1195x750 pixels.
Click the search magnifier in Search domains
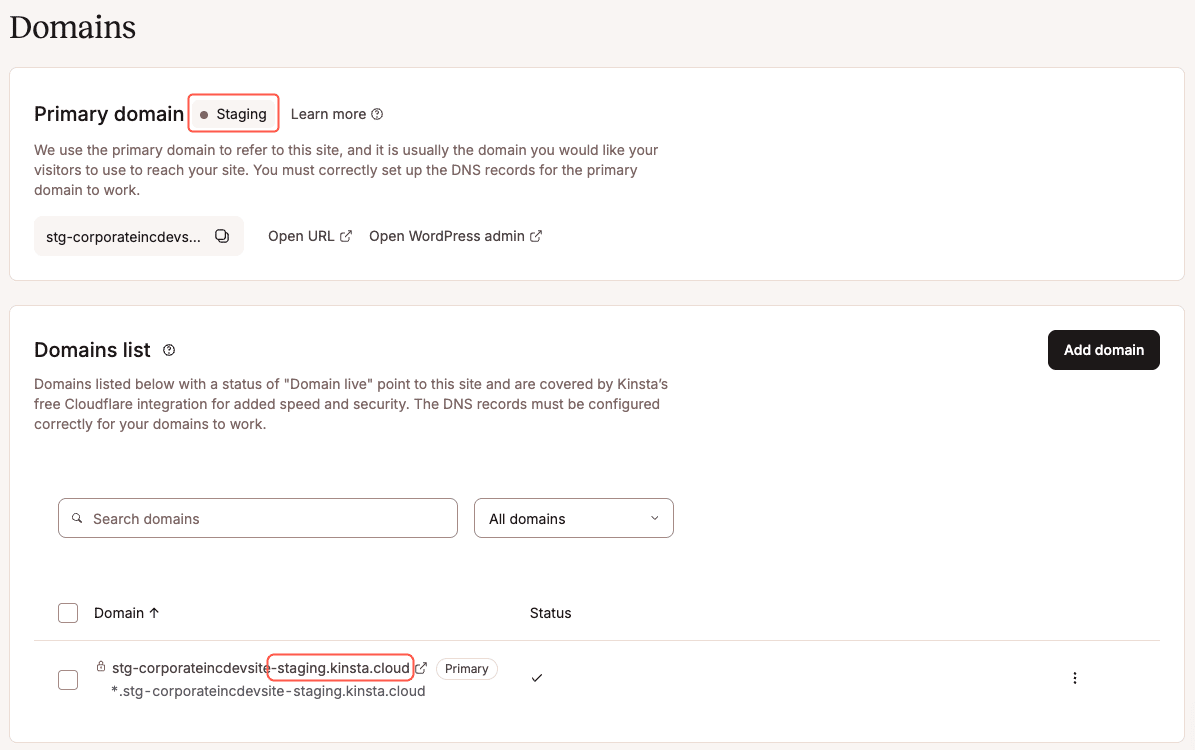(x=78, y=518)
